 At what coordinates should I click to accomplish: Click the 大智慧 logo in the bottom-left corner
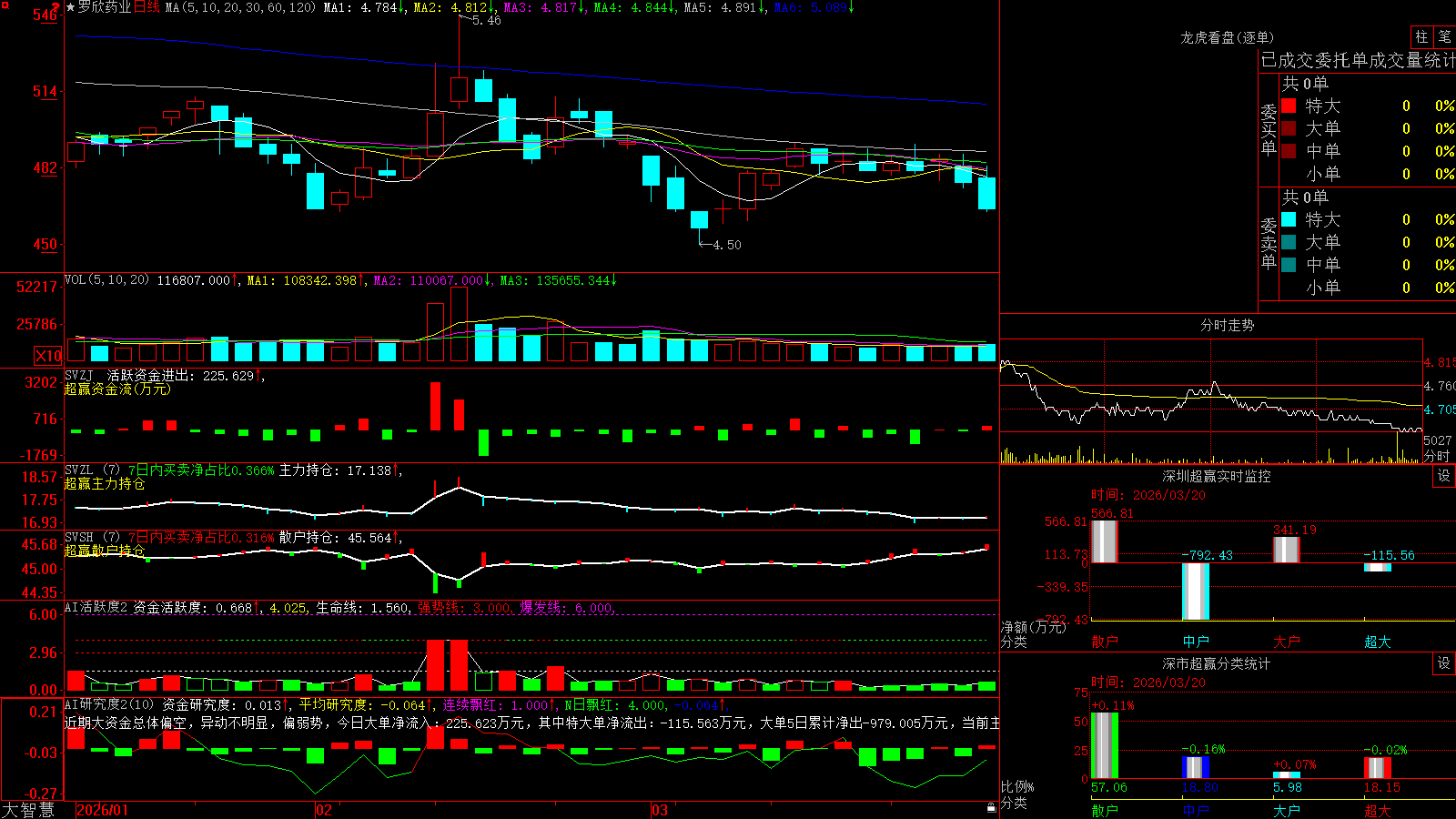(x=28, y=810)
